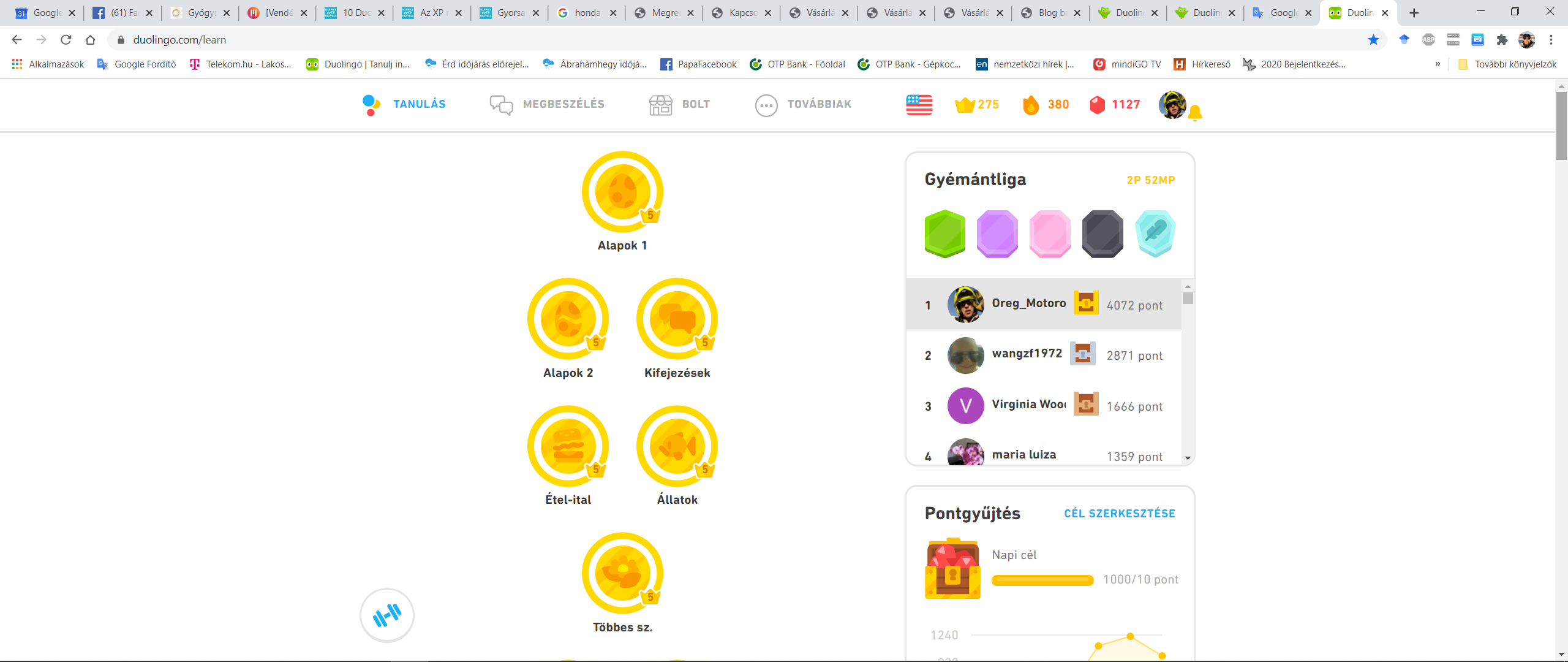Open Oreg_Motoro leaderboard row
Viewport: 1568px width, 662px height.
1044,305
